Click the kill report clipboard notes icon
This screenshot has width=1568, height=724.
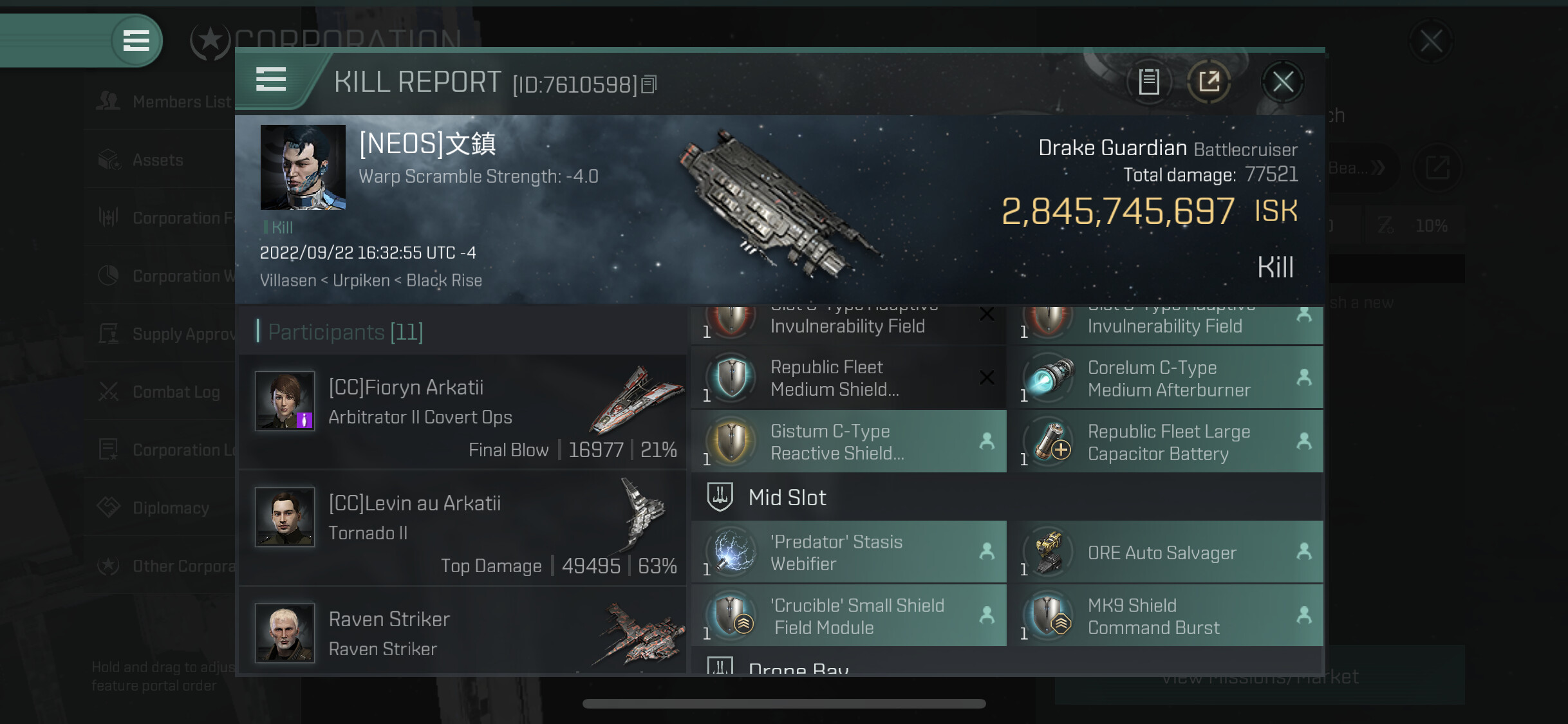[1149, 82]
